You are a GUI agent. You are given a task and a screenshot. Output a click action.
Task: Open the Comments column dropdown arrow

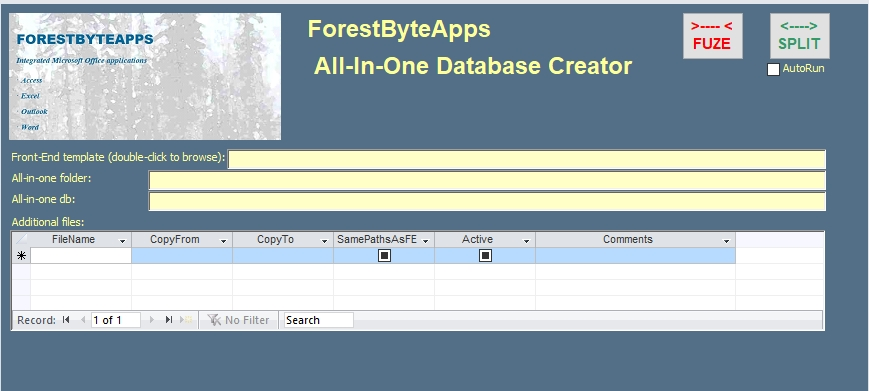coord(726,241)
